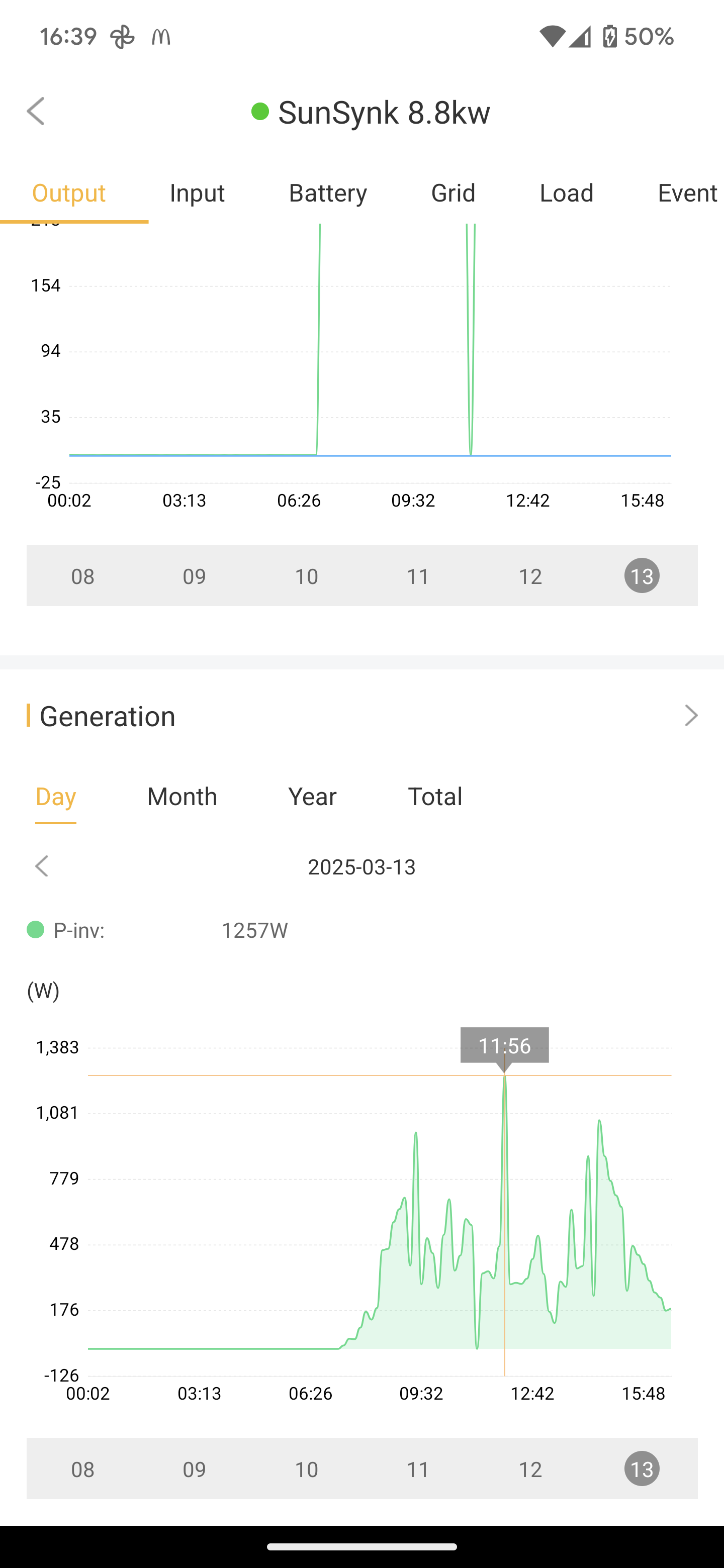Pick highlighted day 13 in Generation date strip
724x1568 pixels.
tap(642, 1469)
